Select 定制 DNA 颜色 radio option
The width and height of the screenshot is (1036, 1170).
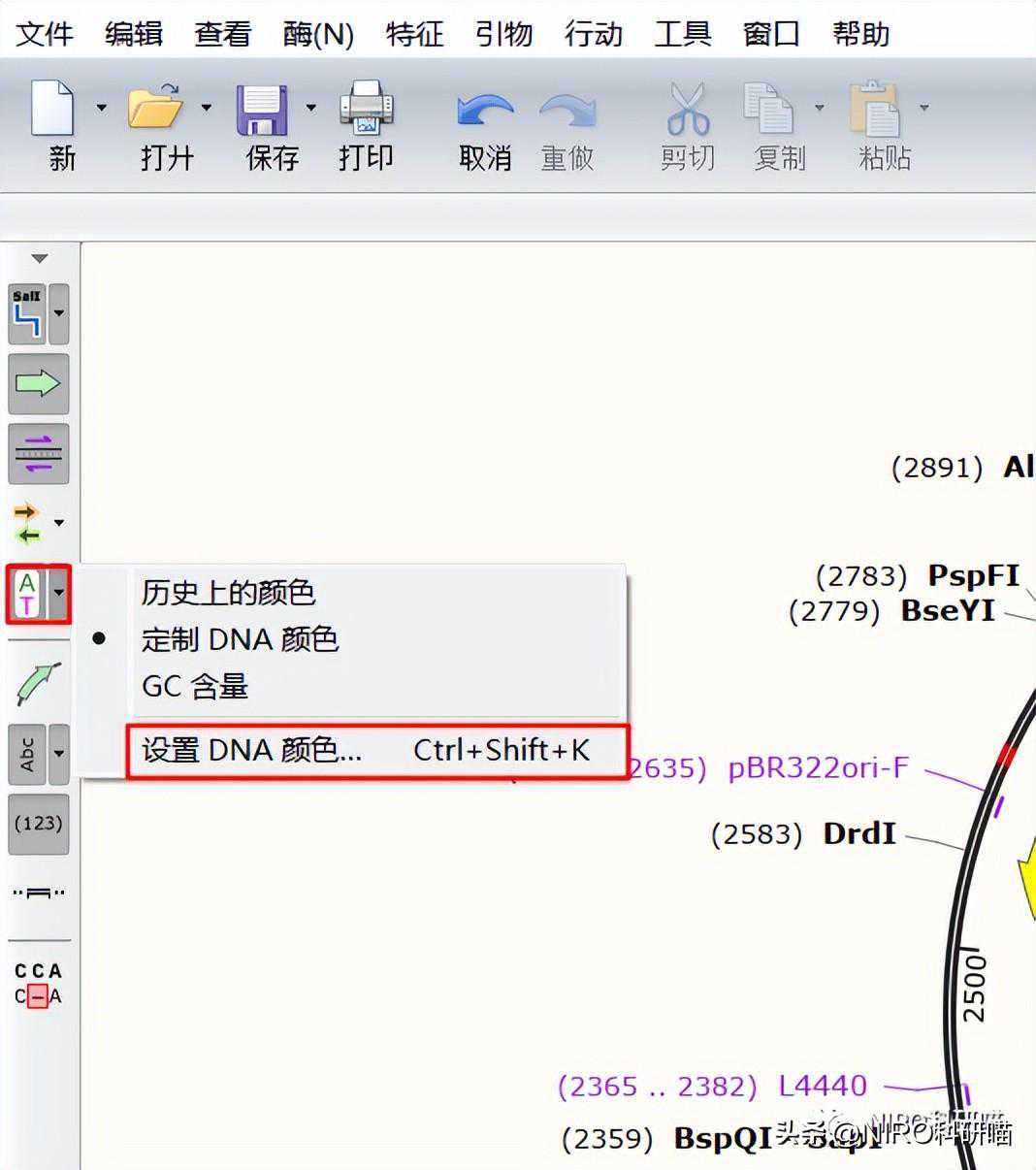(240, 639)
